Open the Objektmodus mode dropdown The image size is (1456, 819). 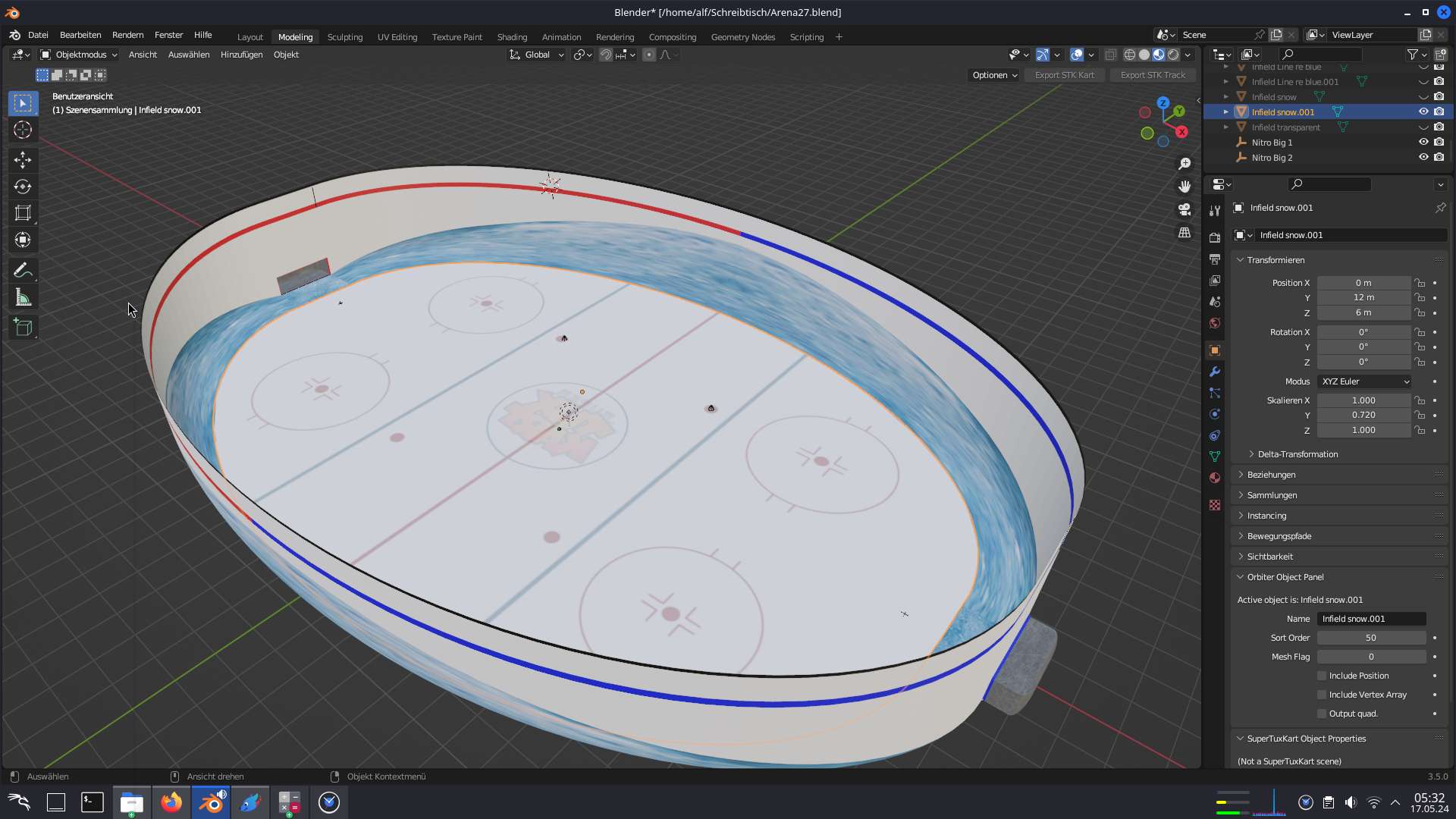click(x=80, y=55)
